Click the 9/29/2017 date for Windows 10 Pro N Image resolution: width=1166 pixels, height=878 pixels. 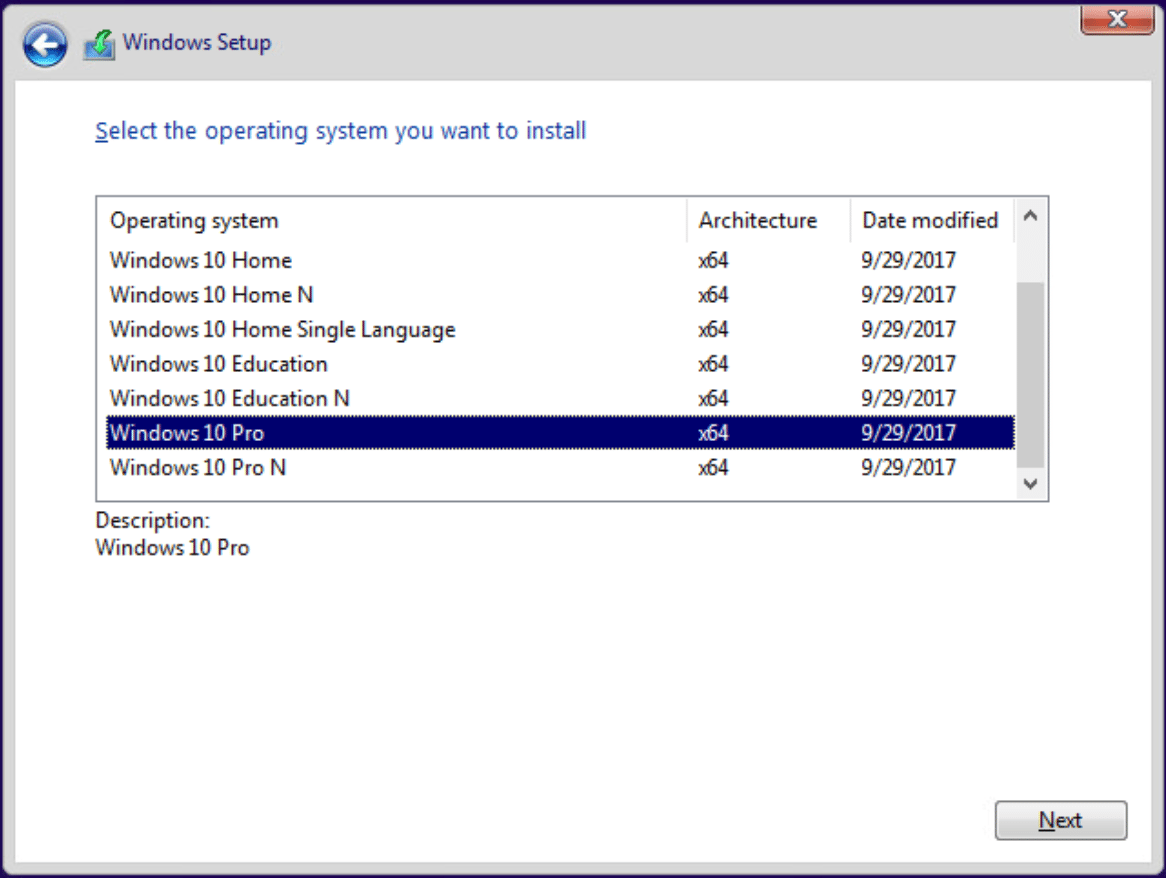(908, 467)
